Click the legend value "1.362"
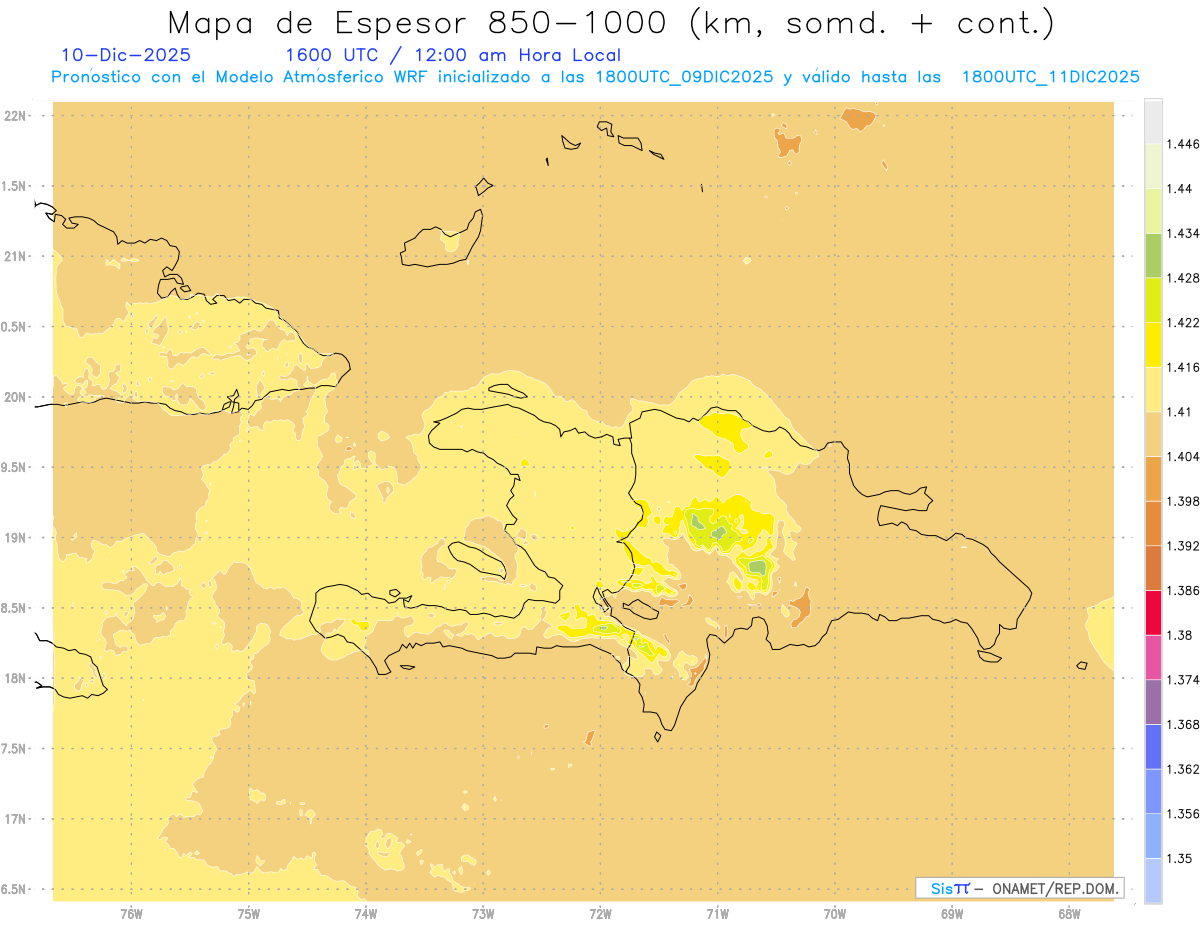The image size is (1200, 927). point(1185,769)
